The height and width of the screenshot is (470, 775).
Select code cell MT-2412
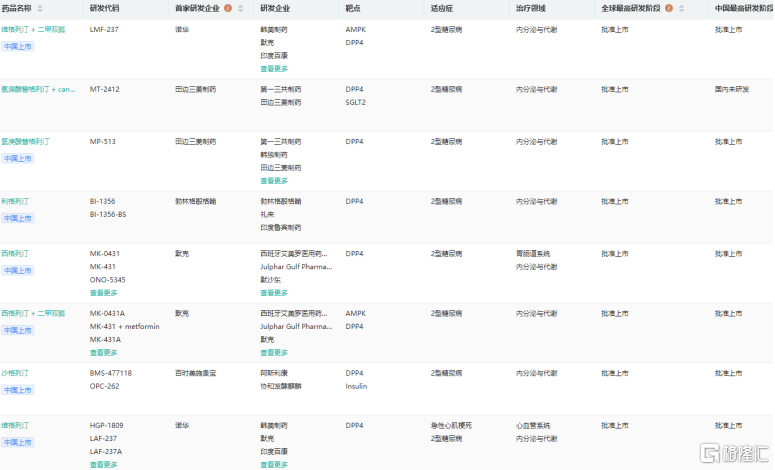(104, 89)
